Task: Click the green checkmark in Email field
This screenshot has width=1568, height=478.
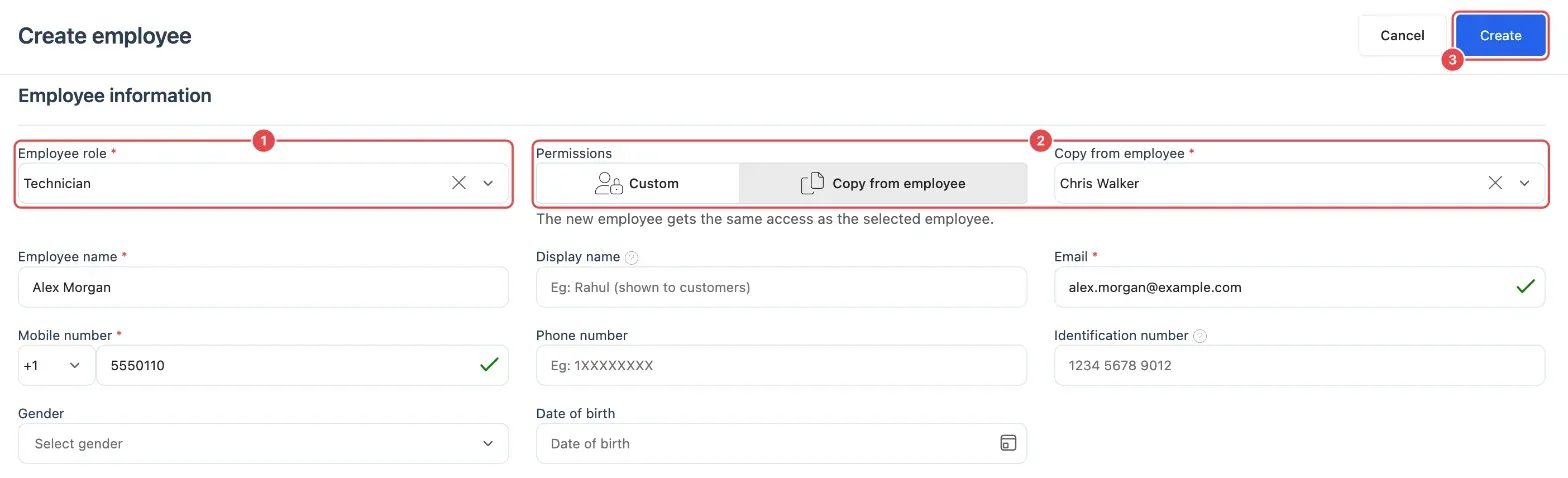Action: (1525, 287)
